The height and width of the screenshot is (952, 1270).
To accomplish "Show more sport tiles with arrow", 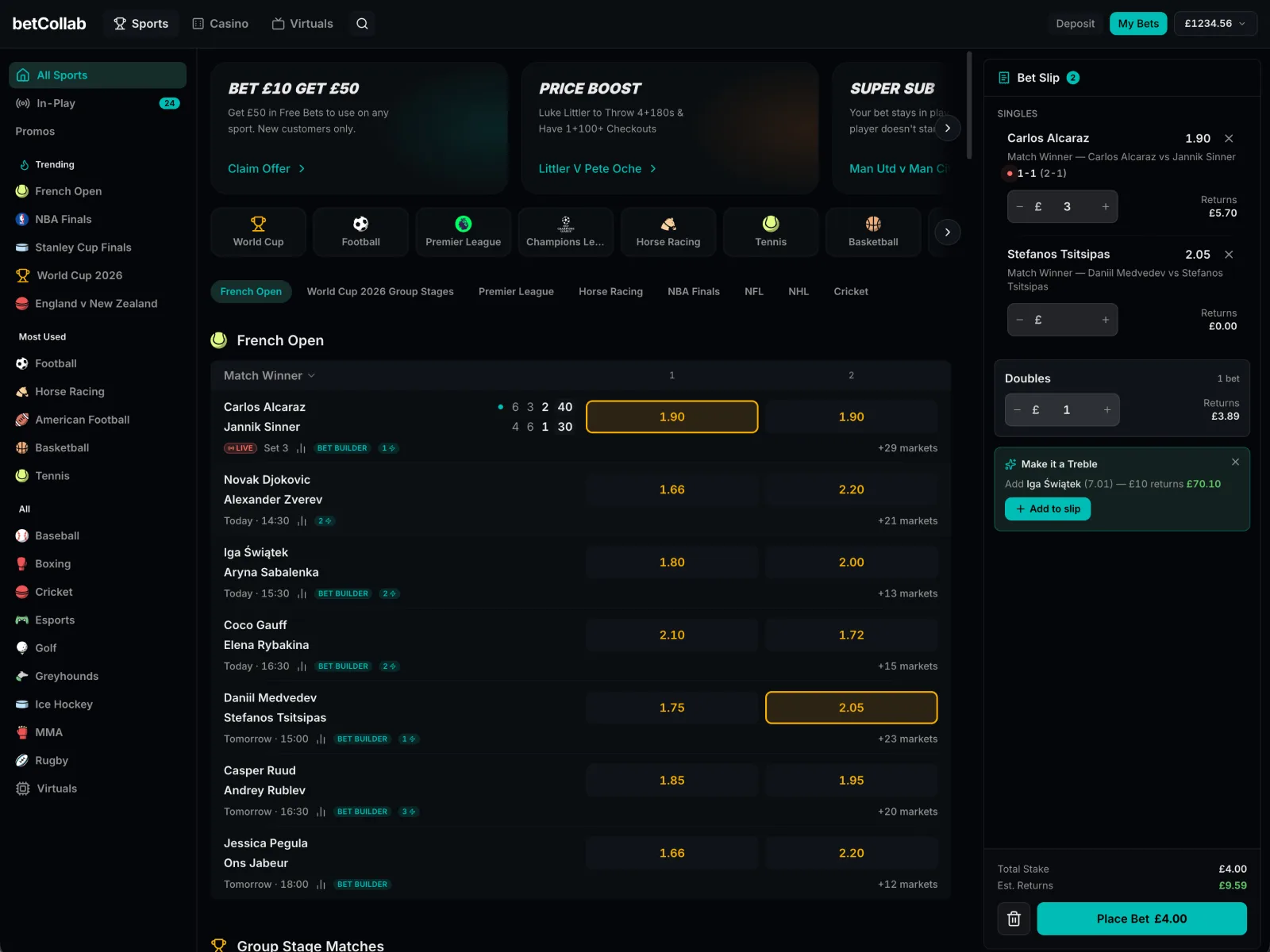I will (x=947, y=232).
